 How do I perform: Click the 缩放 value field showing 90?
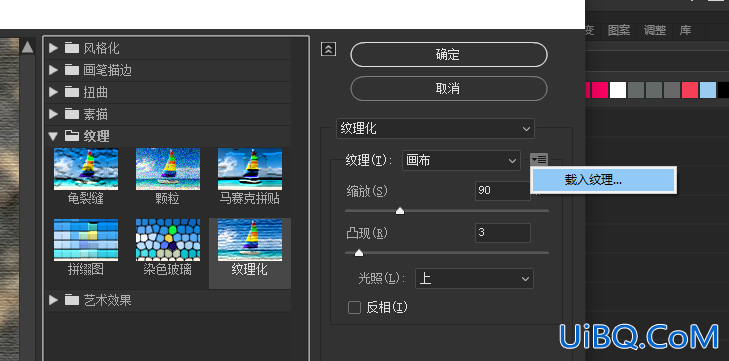(503, 191)
